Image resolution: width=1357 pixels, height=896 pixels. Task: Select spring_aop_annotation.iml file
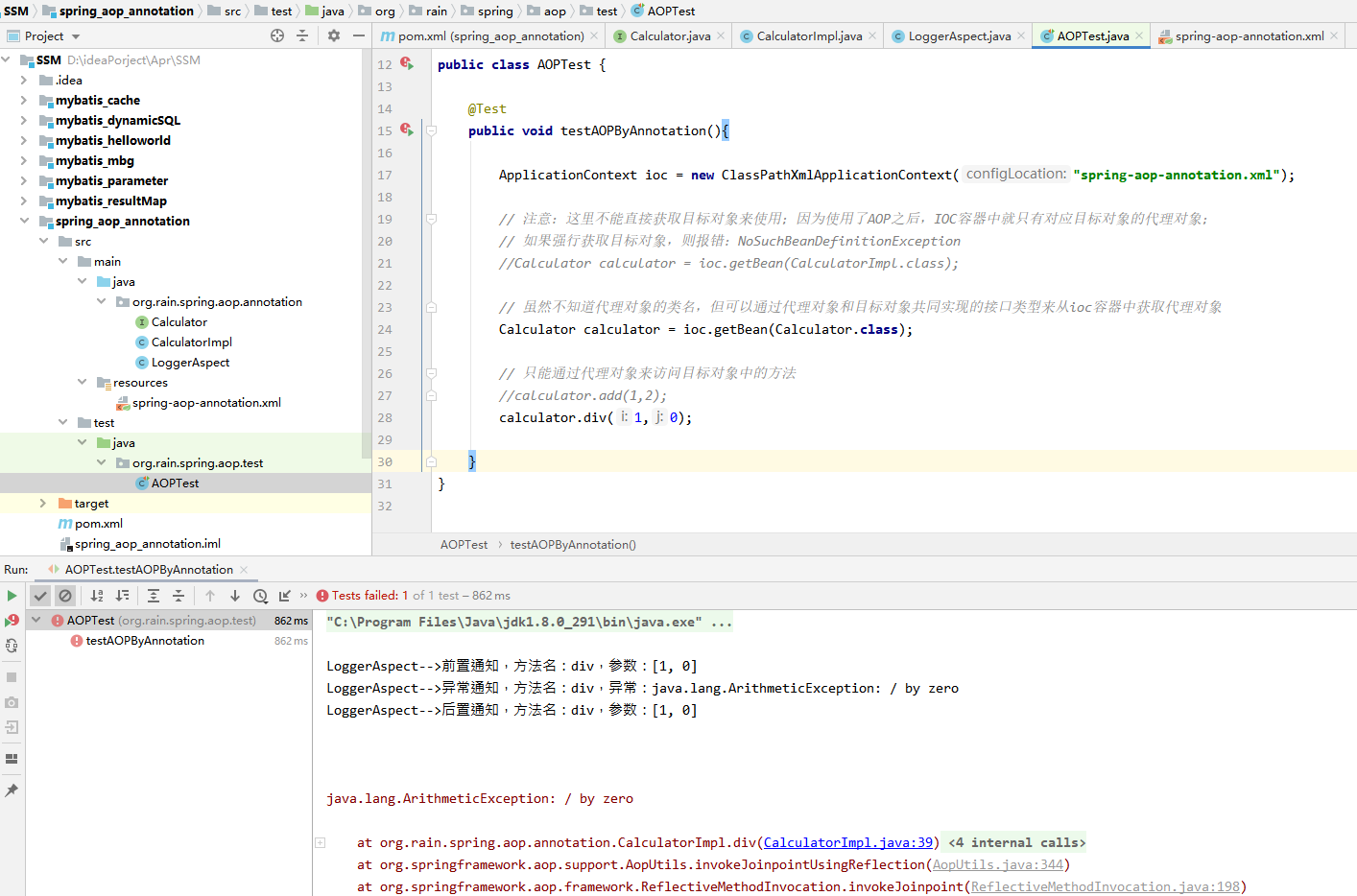[x=140, y=543]
